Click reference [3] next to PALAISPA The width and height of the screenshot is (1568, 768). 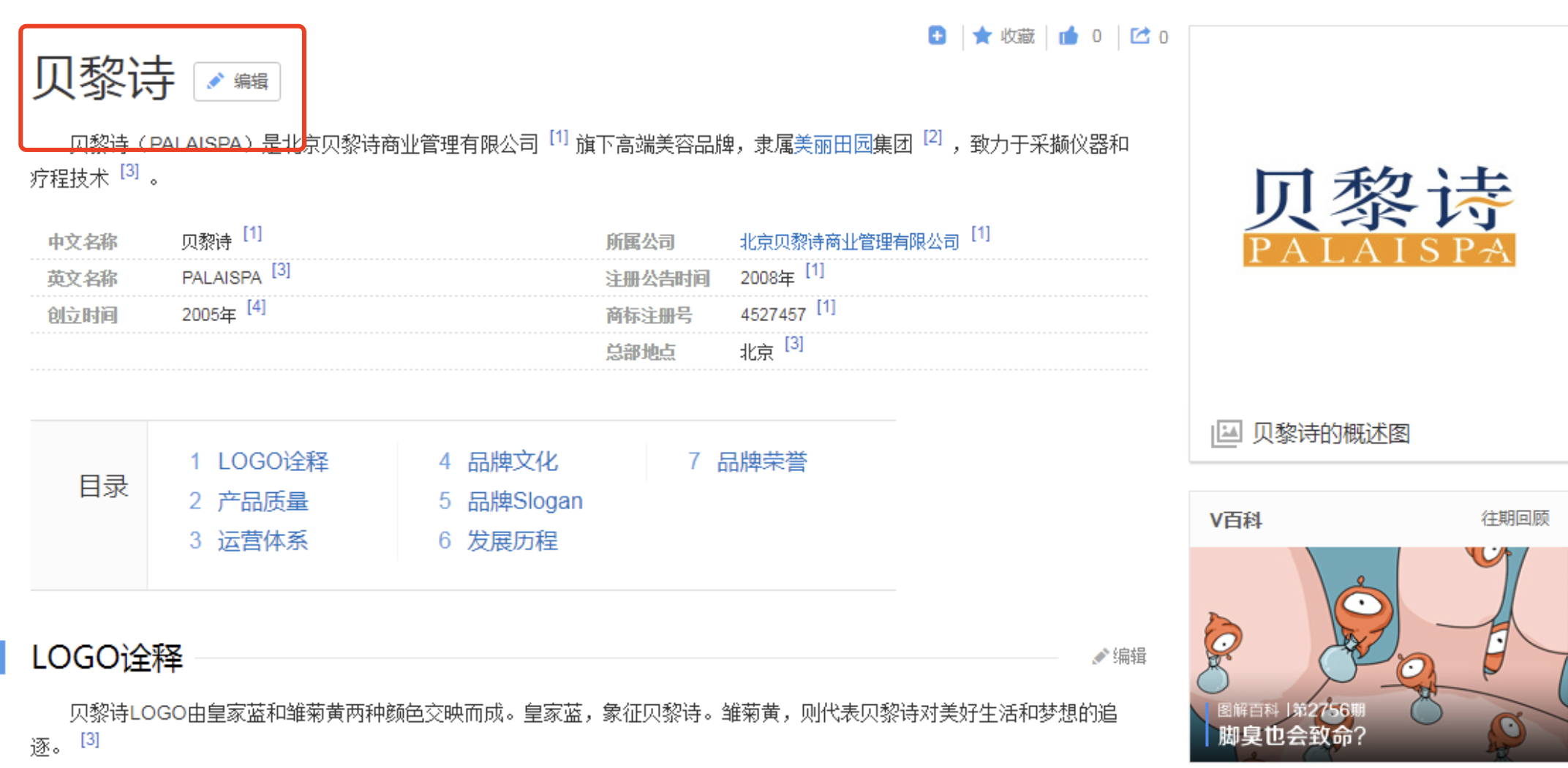point(281,270)
